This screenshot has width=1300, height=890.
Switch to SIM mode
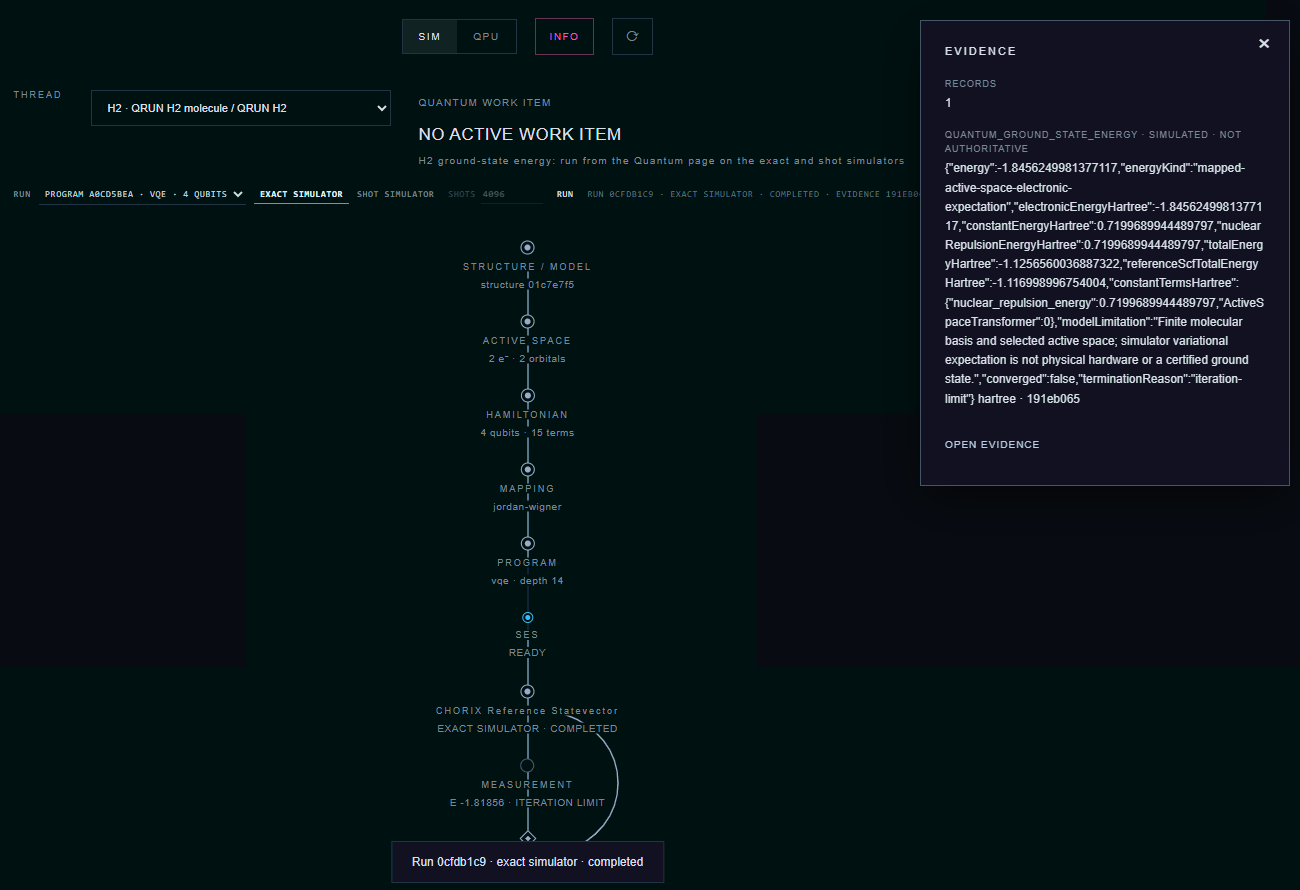(x=430, y=36)
